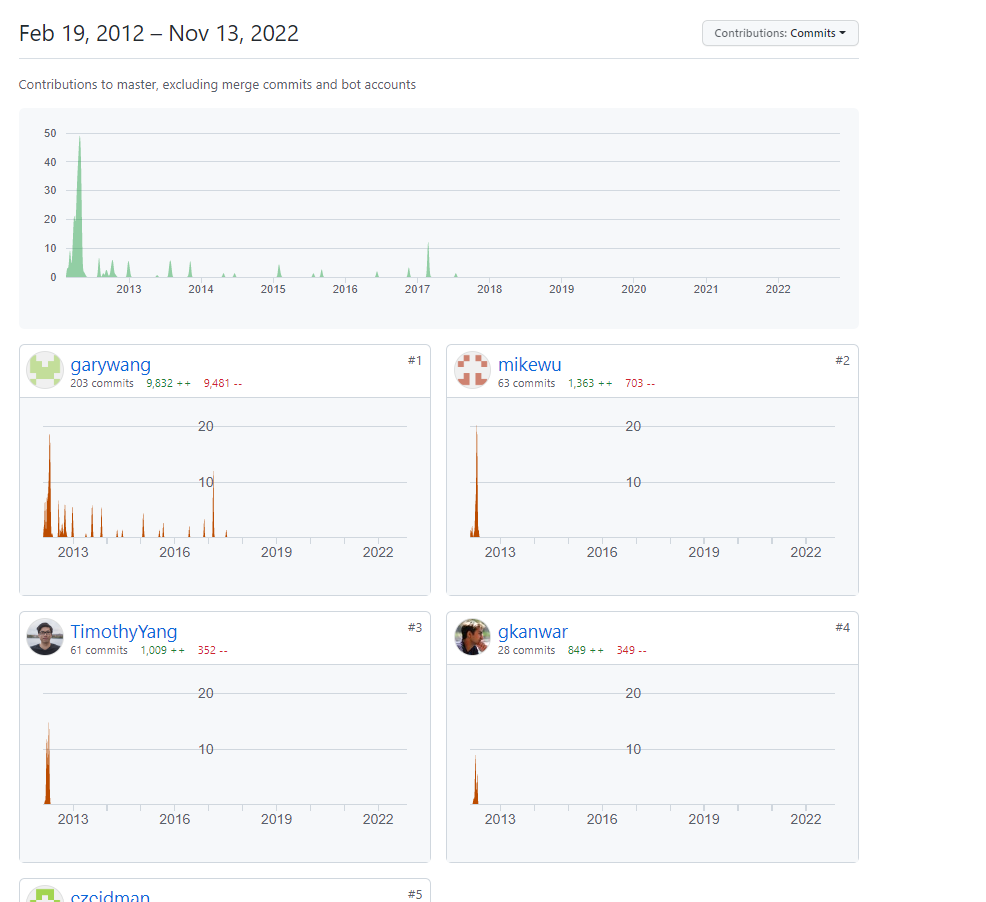Click the 2017 peak on the master contributions chart
This screenshot has width=986, height=902.
pos(429,255)
